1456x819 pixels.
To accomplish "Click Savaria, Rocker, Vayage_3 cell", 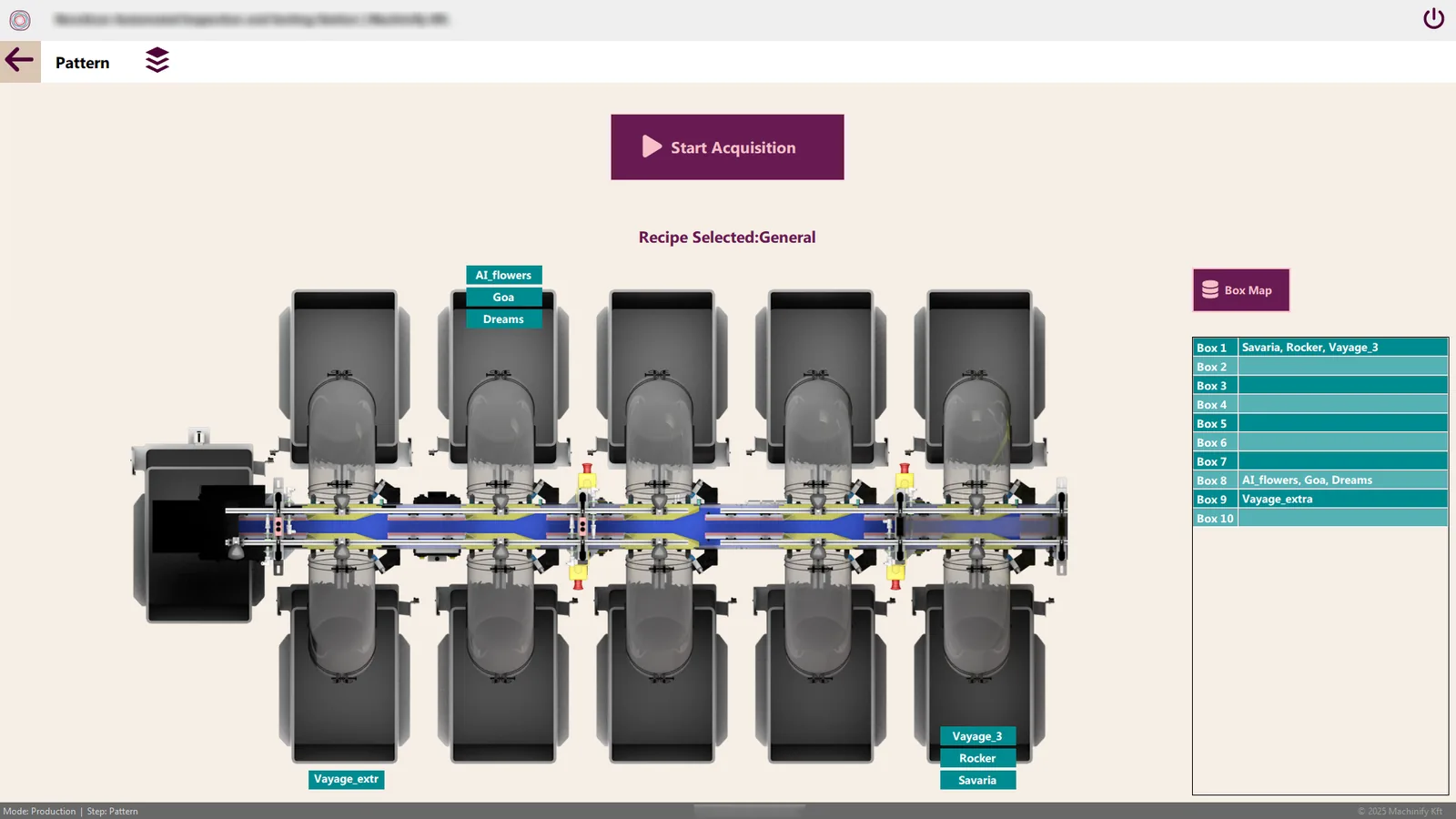I will click(x=1342, y=348).
